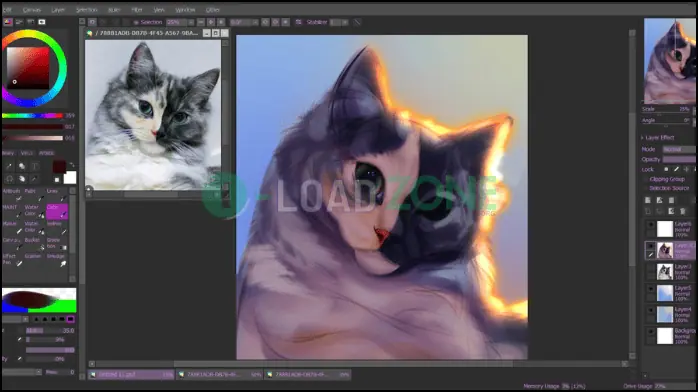The image size is (698, 392).
Task: Open the Filter menu
Action: (x=137, y=9)
